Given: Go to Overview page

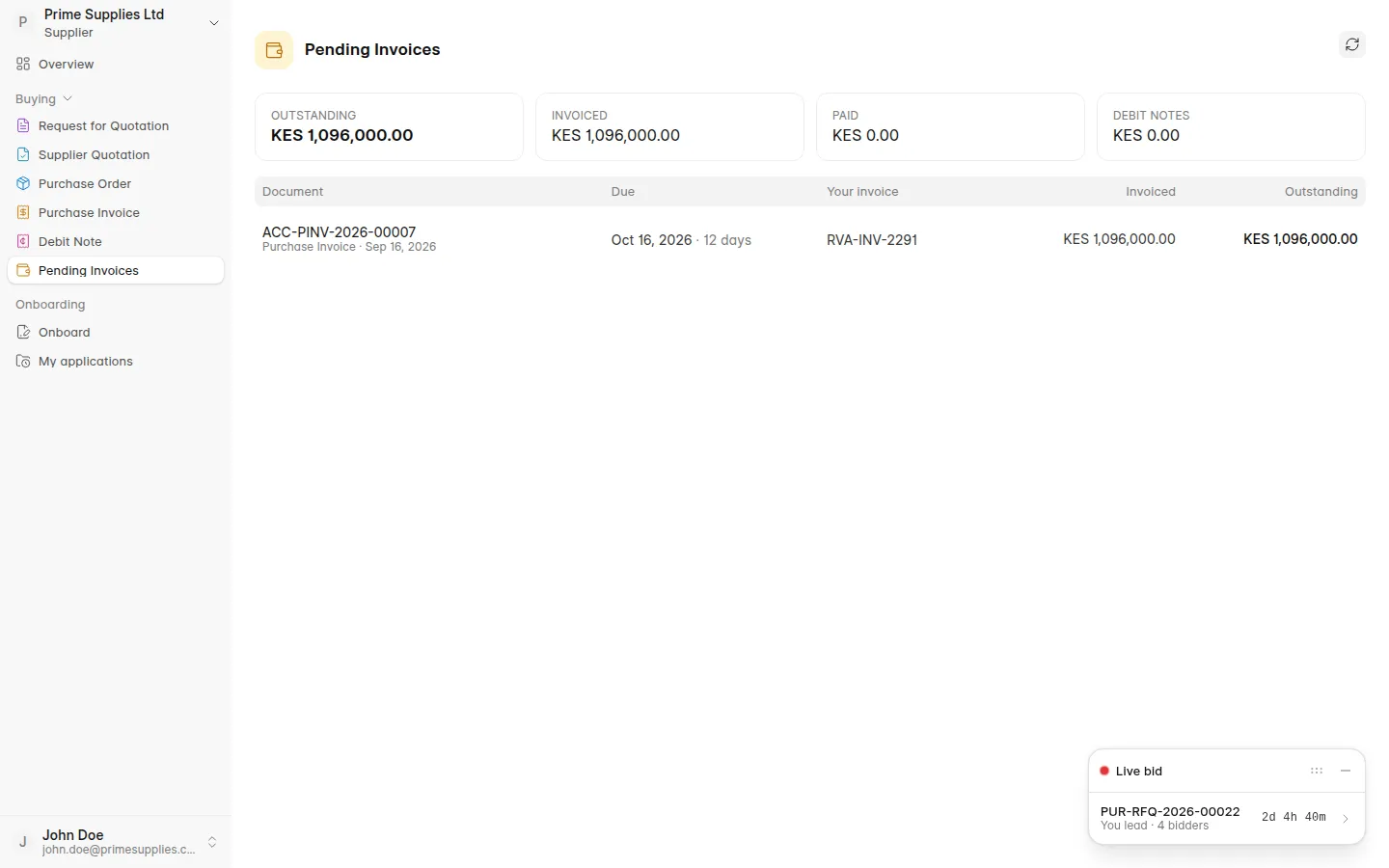Looking at the screenshot, I should (x=116, y=64).
